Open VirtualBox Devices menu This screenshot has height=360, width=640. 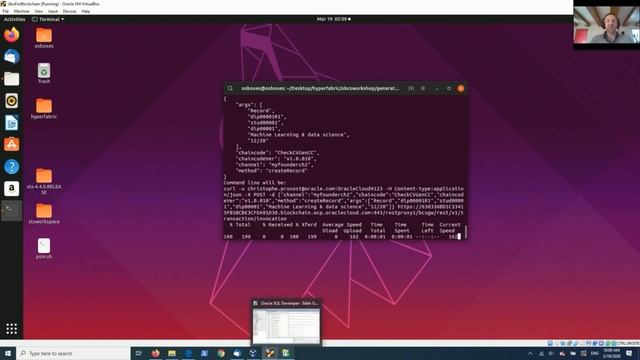coord(69,11)
